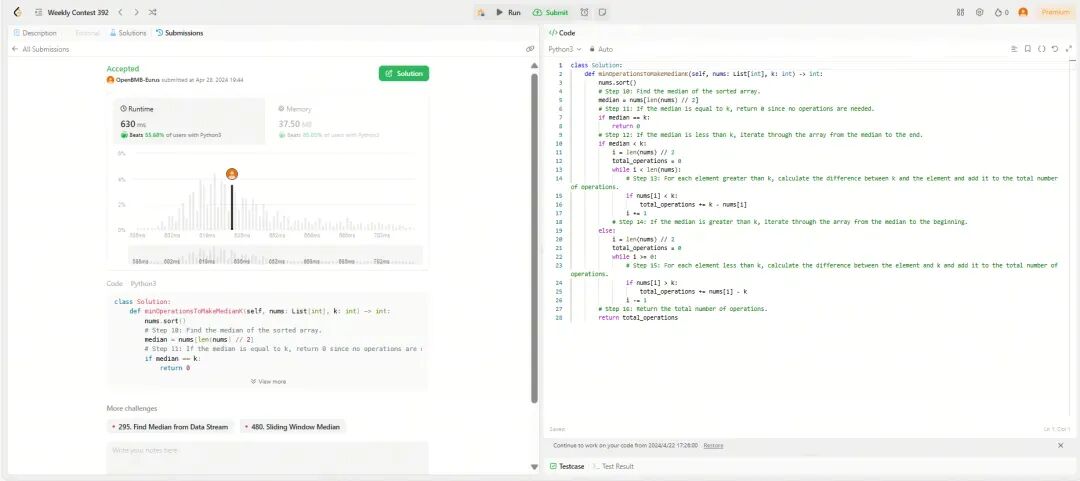The image size is (1080, 481).
Task: Reset code with the undo arrow icon
Action: click(x=1055, y=49)
